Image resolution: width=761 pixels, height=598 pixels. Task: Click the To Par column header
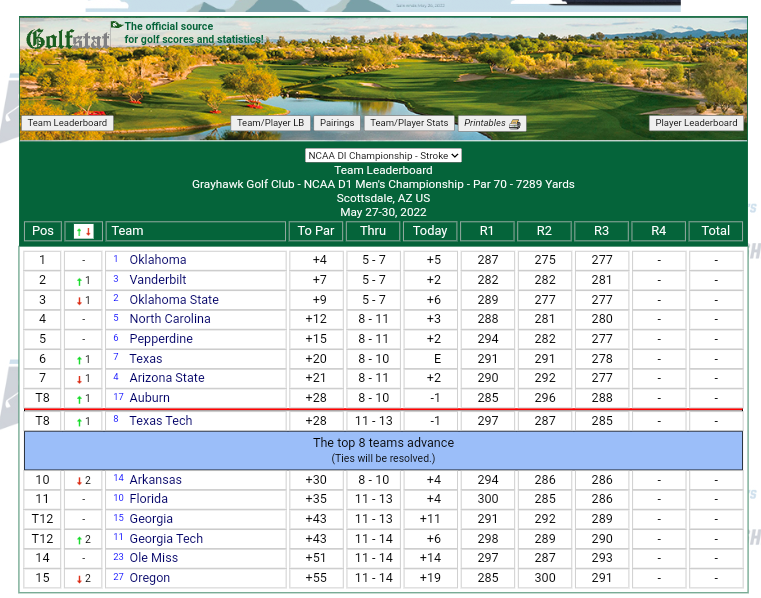tap(316, 231)
